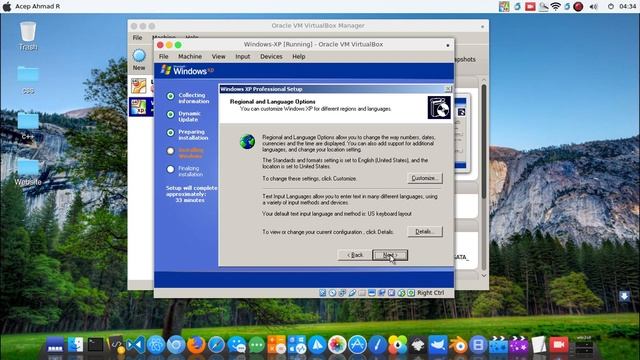Click the clock showing 04:34

[627, 6]
